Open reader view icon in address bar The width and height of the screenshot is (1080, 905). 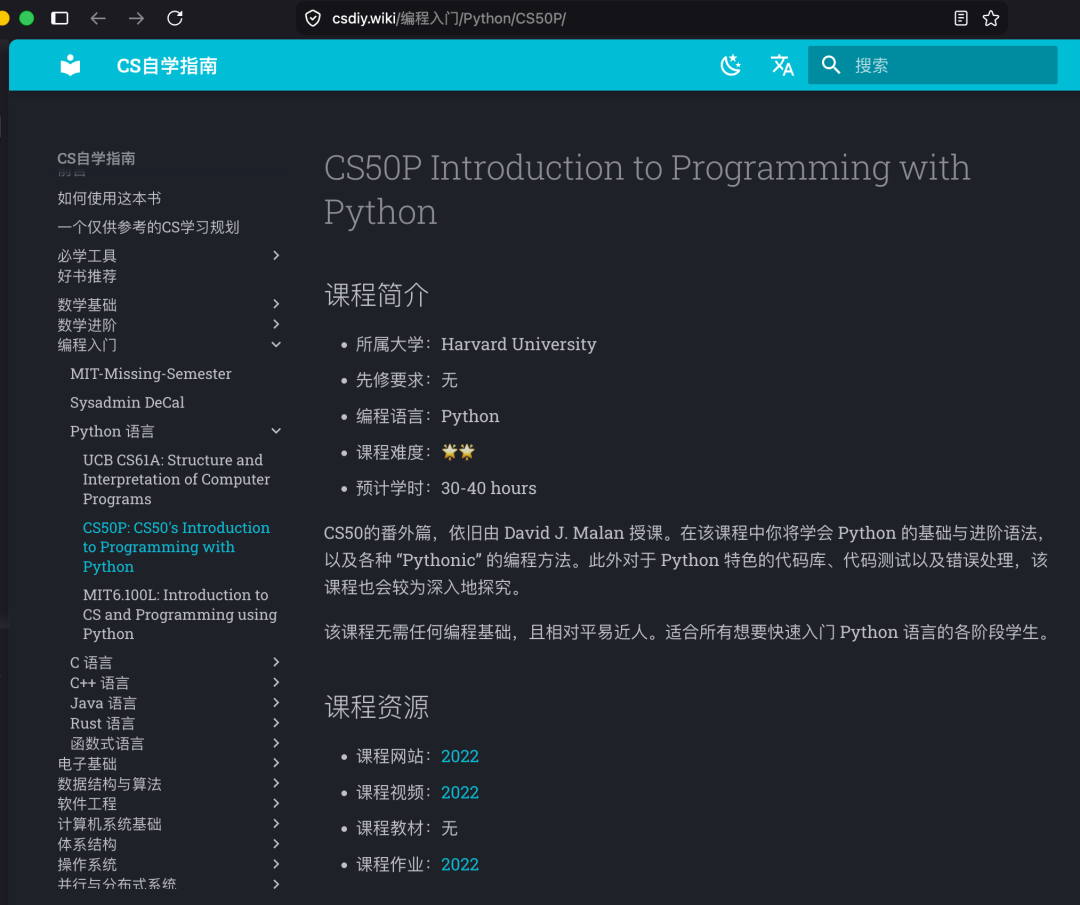tap(961, 19)
